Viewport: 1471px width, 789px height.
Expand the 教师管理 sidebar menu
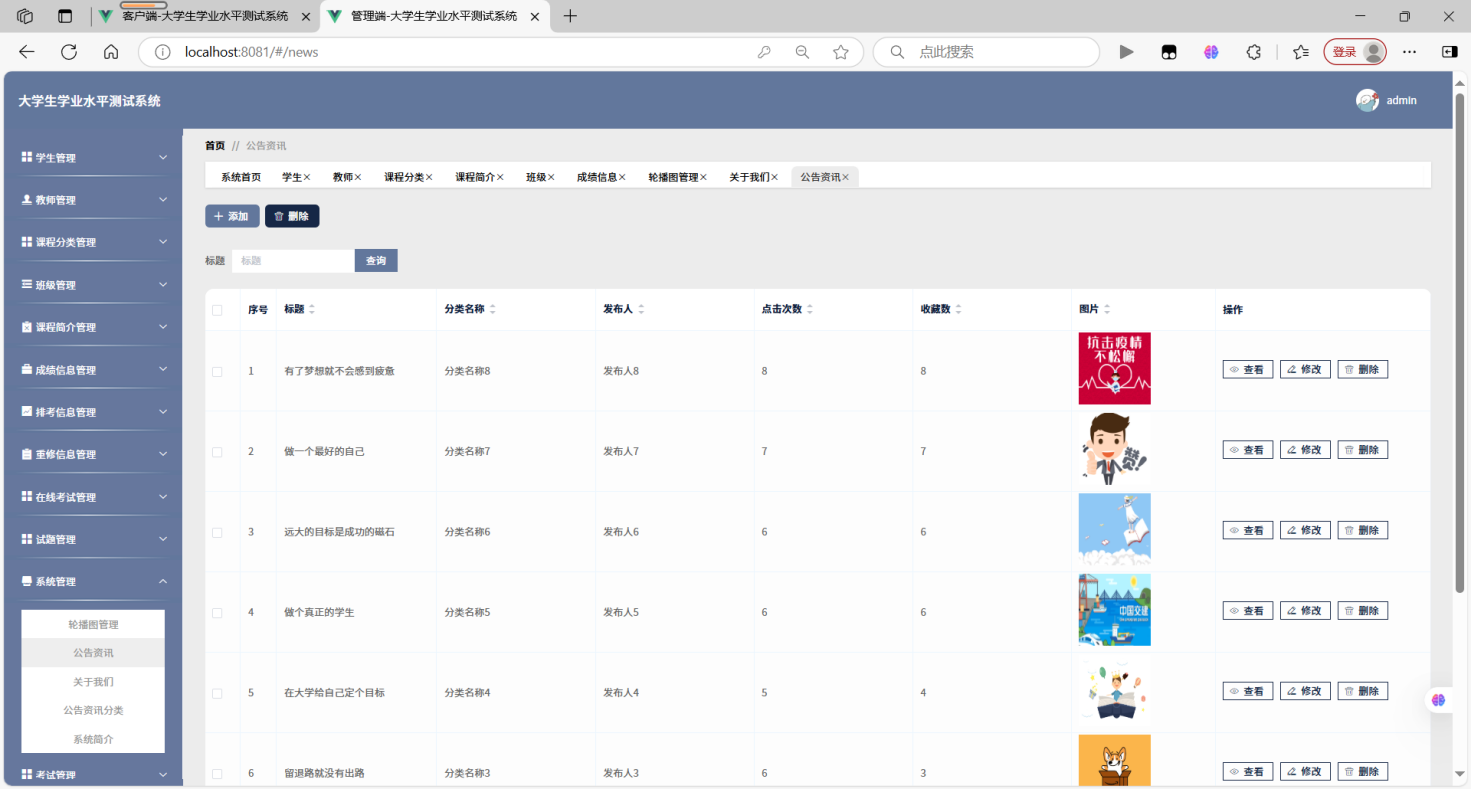[x=94, y=200]
